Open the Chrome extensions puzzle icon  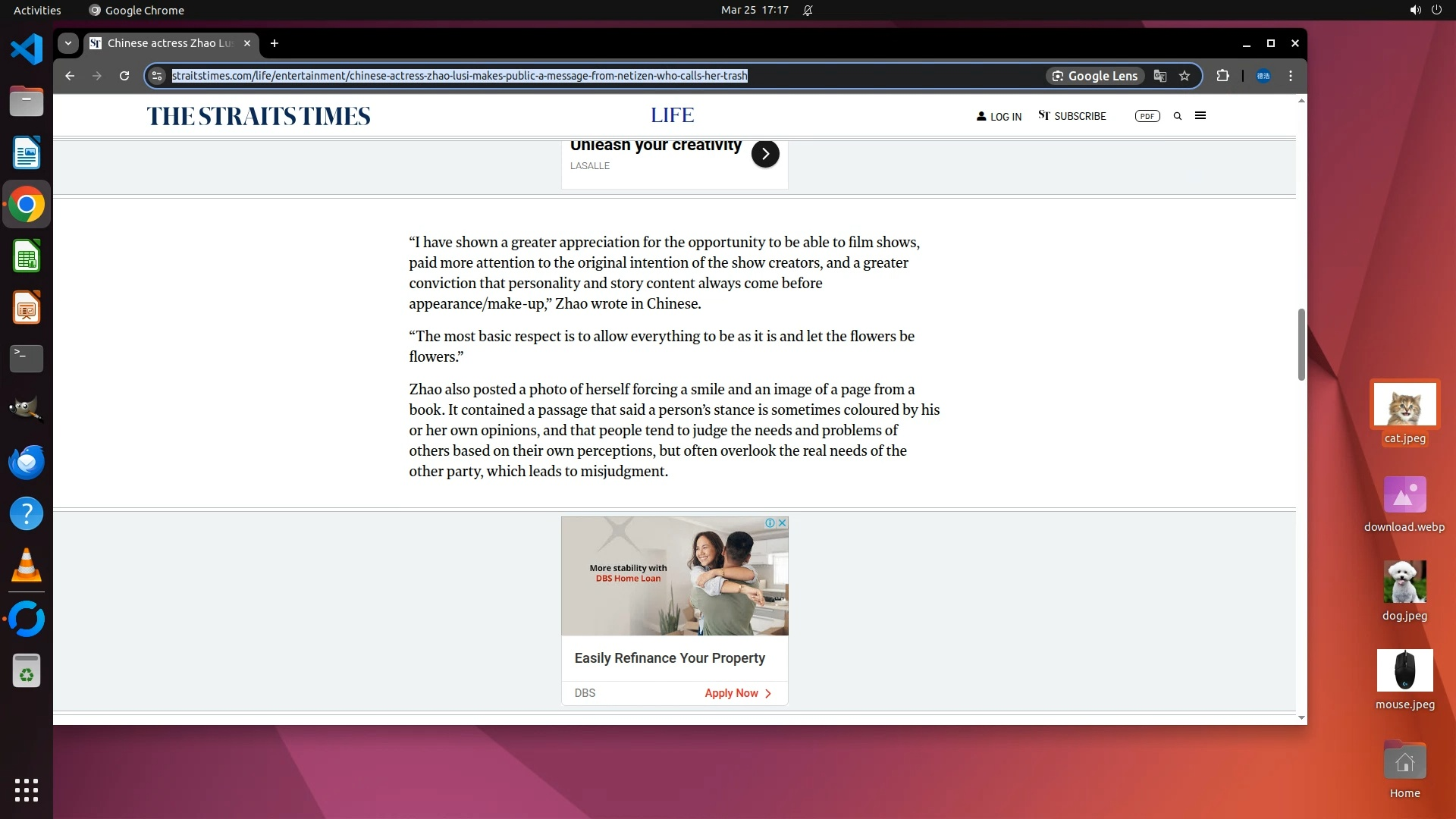tap(1222, 76)
